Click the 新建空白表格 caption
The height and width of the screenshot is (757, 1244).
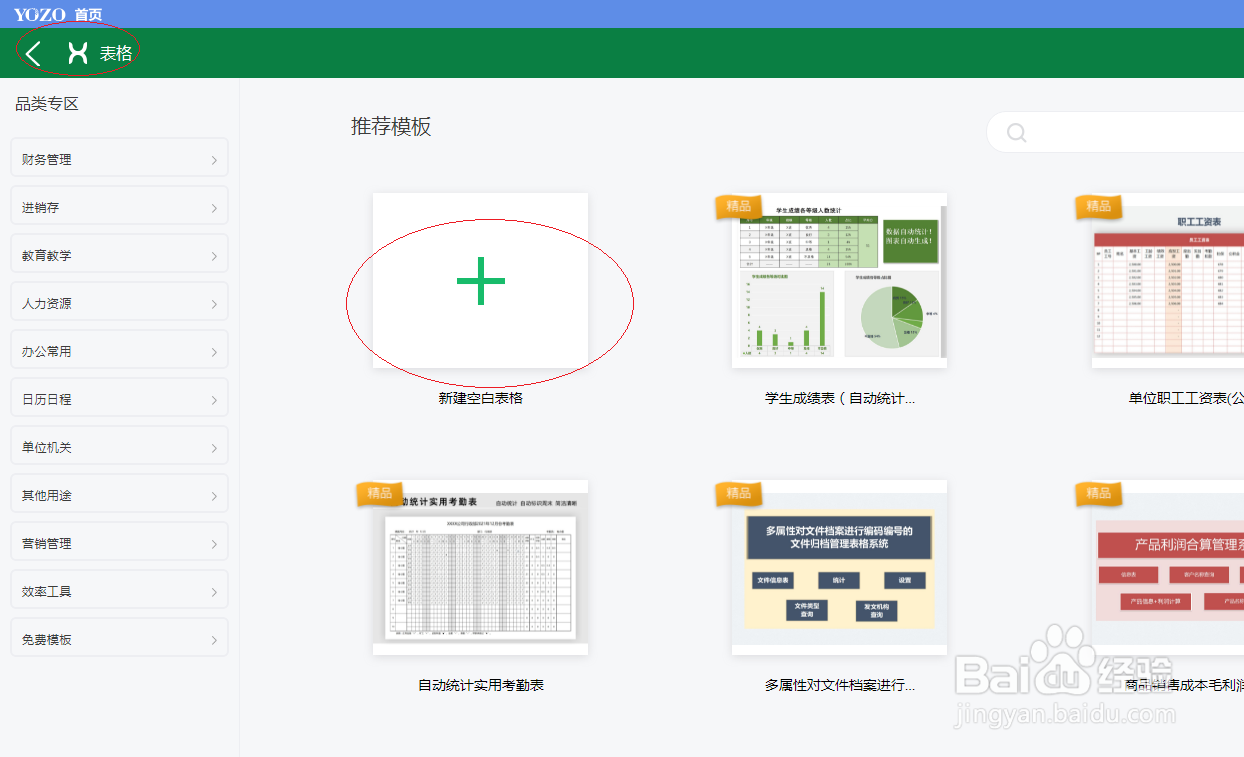(x=481, y=398)
